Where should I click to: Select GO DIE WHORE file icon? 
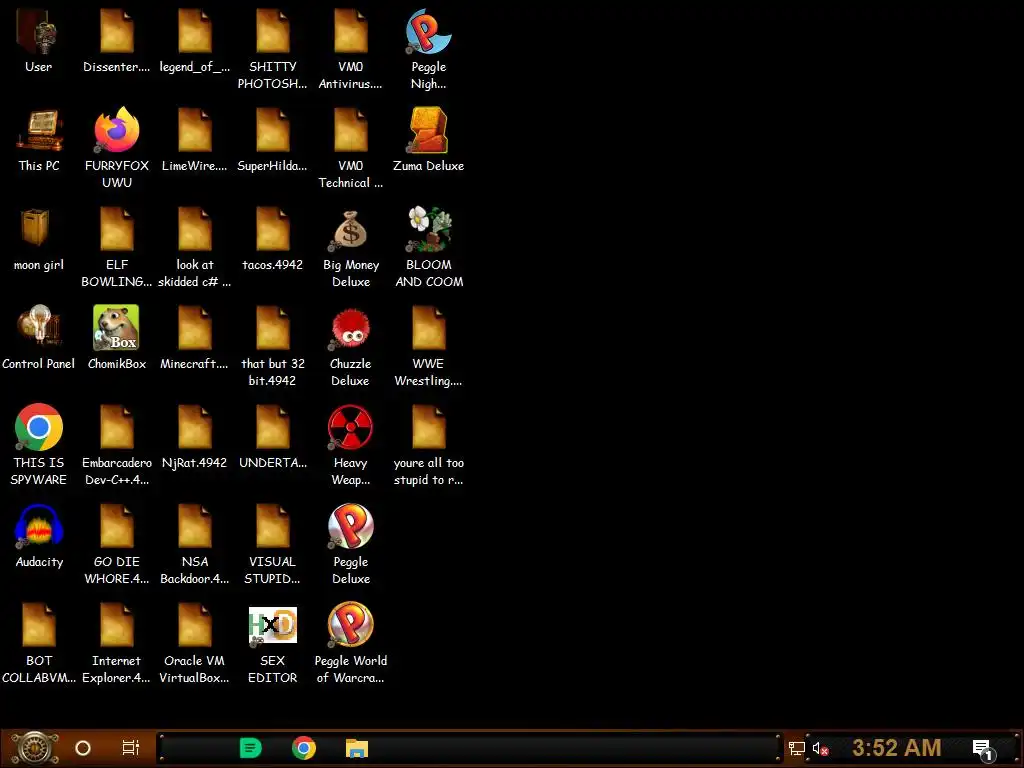point(117,526)
